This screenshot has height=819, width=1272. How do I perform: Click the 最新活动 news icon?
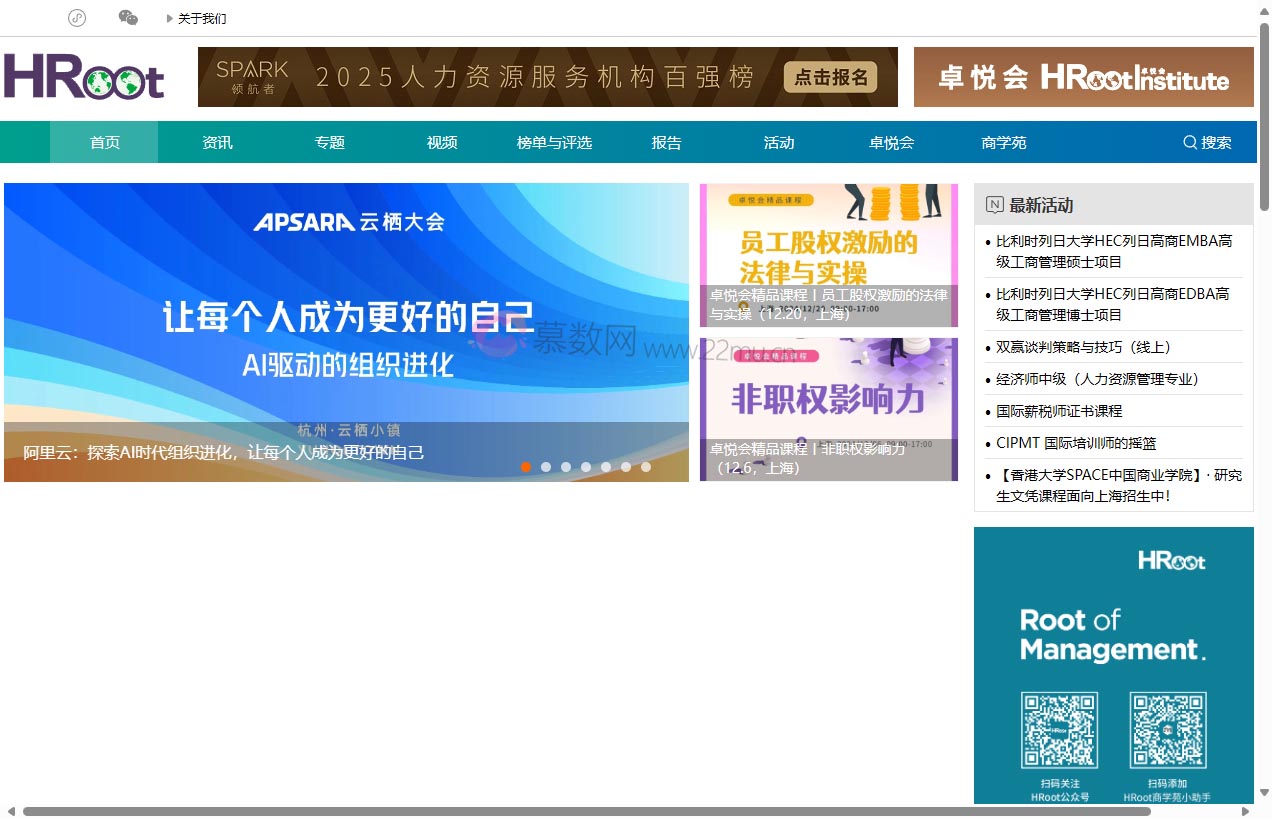point(994,205)
